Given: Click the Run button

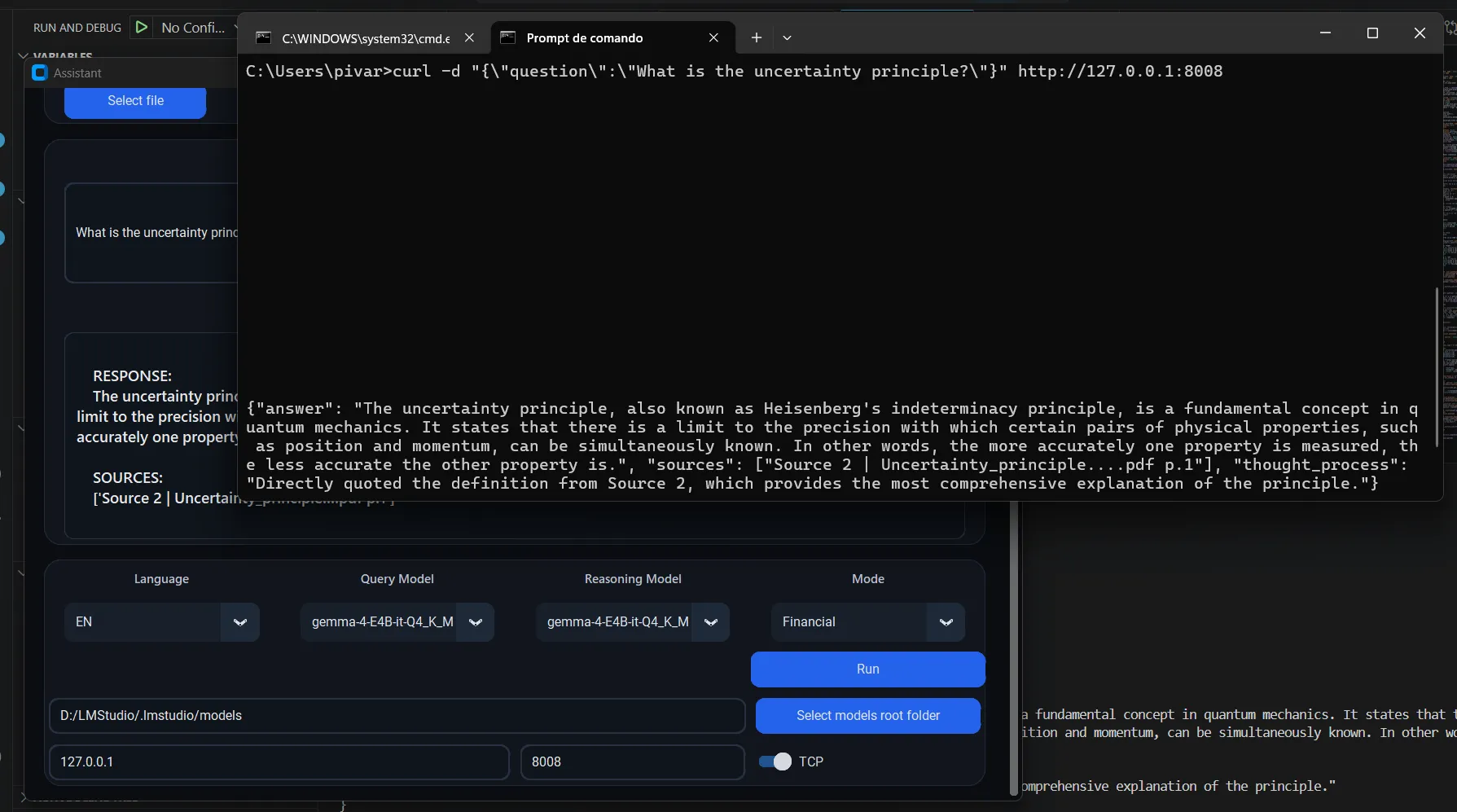Looking at the screenshot, I should coord(867,669).
